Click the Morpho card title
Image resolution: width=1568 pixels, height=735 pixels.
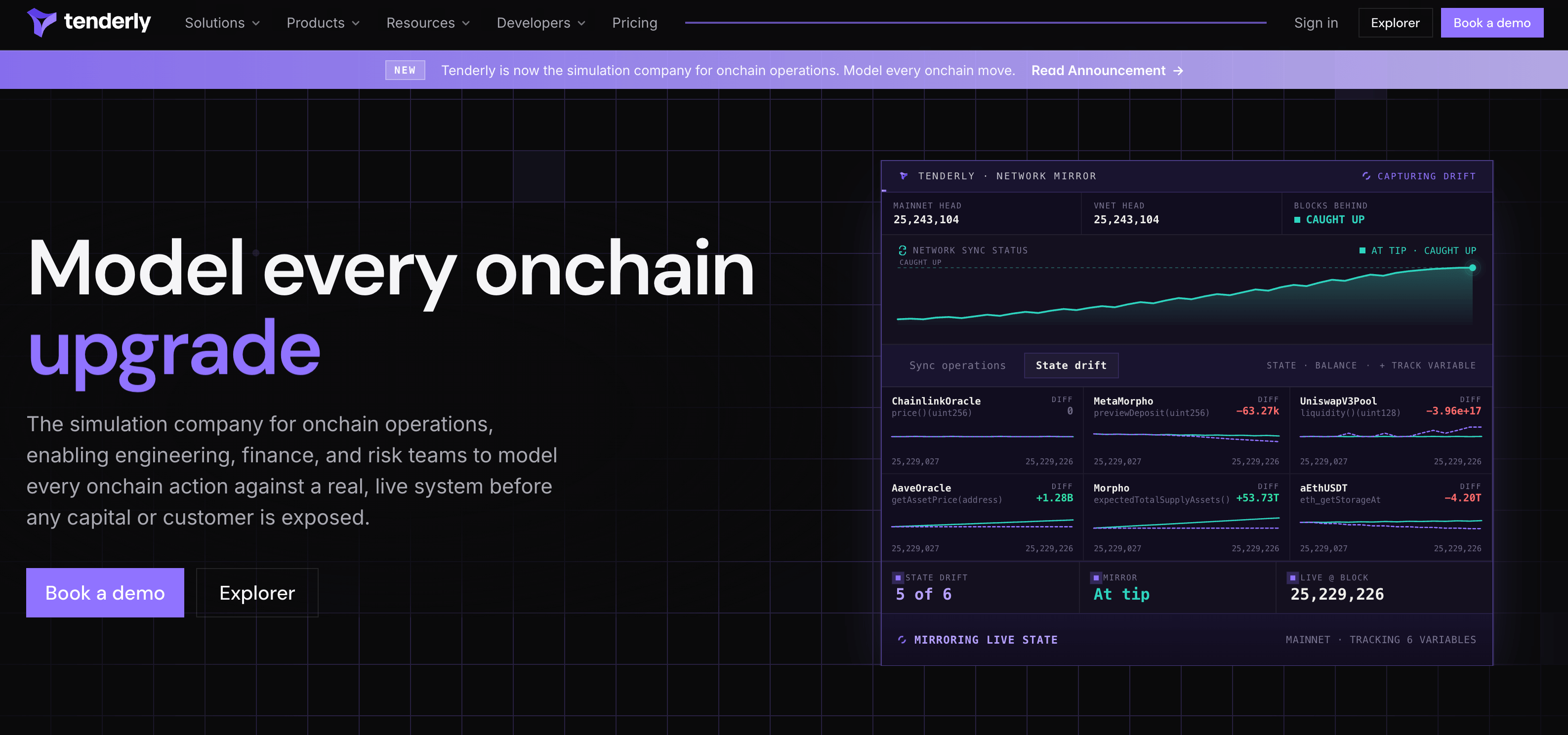pos(1111,488)
